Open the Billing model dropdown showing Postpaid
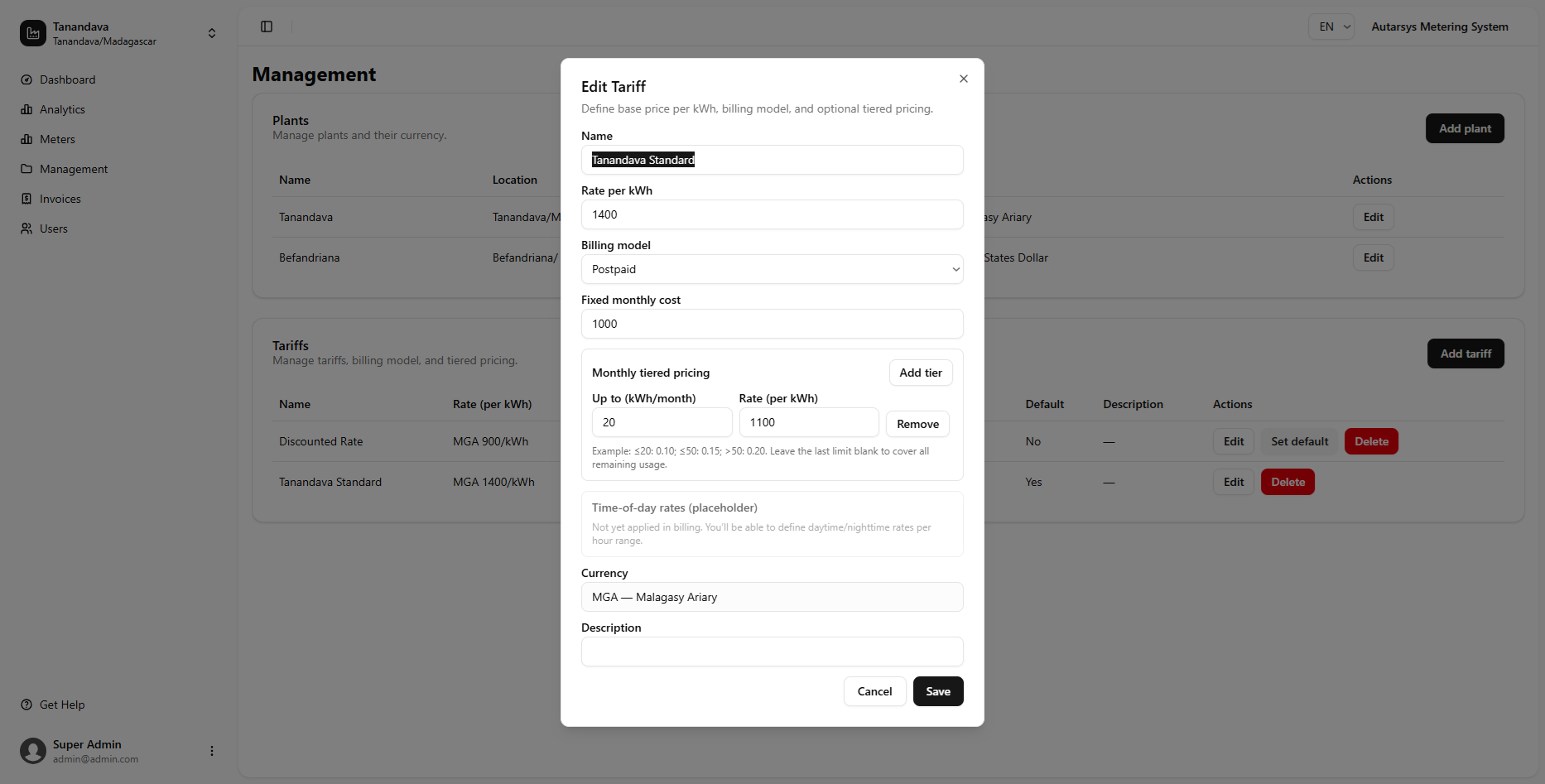The image size is (1545, 784). pyautogui.click(x=772, y=269)
